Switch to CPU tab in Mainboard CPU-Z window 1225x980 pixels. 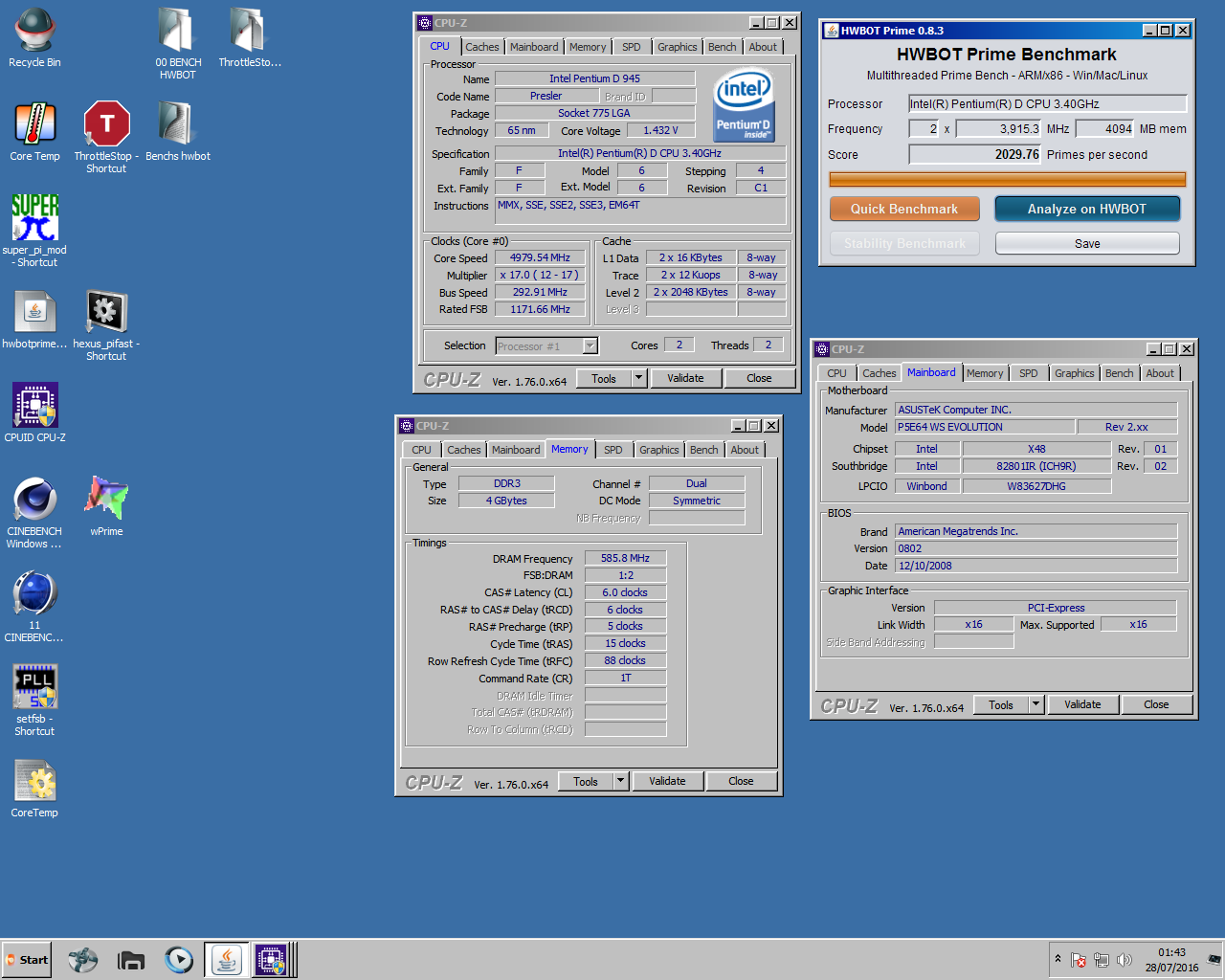click(x=836, y=373)
